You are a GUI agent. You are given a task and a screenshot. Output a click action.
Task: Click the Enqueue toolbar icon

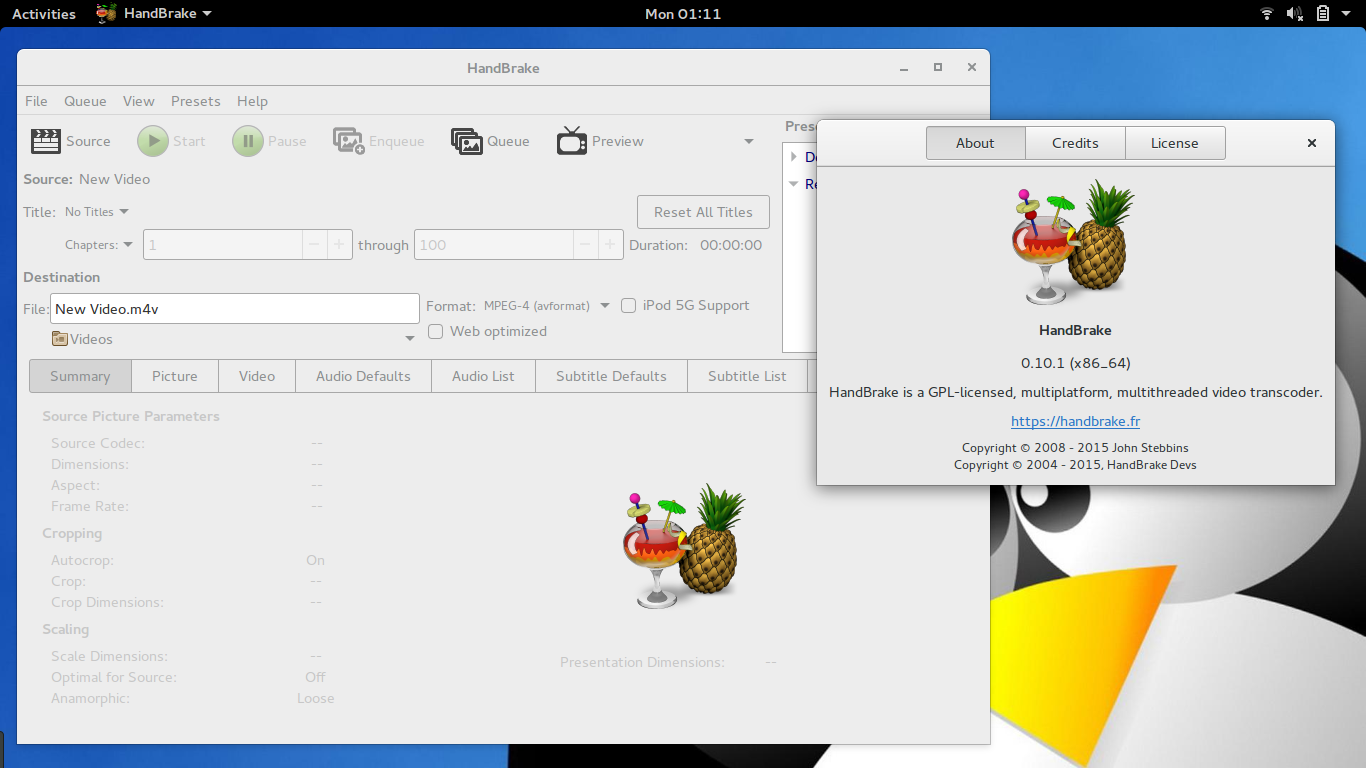coord(349,141)
